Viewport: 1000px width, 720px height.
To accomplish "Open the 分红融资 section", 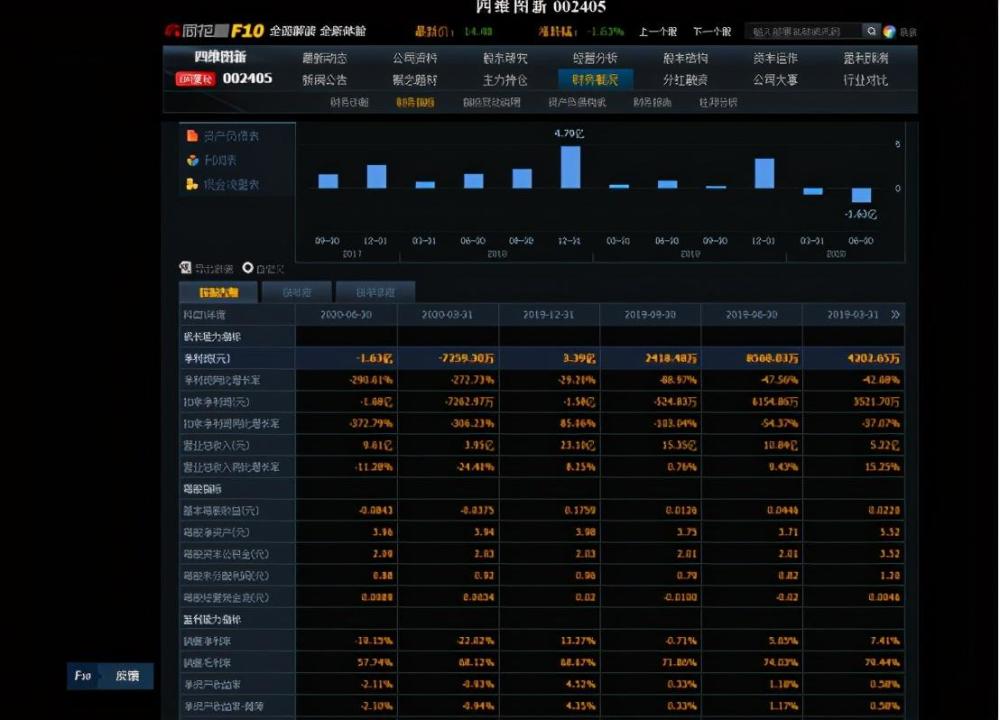I will point(686,80).
